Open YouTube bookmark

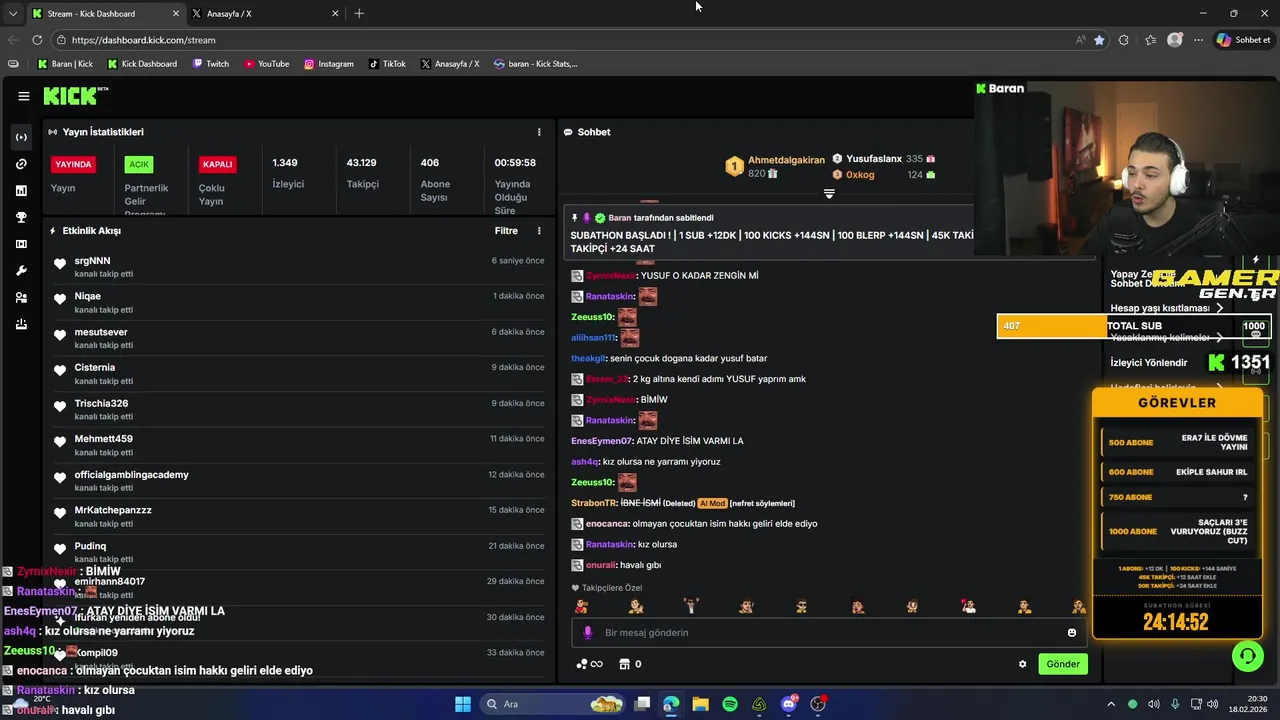click(x=266, y=64)
